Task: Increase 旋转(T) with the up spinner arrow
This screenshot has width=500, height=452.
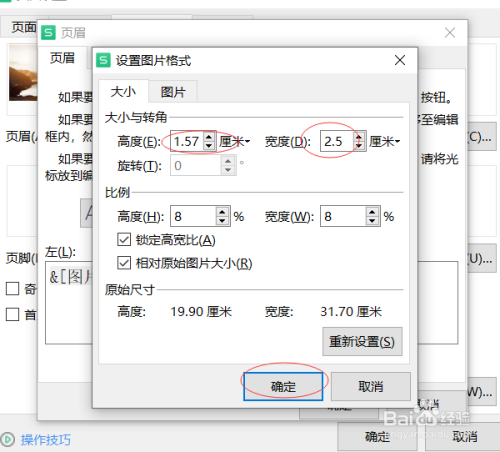Action: [228, 161]
